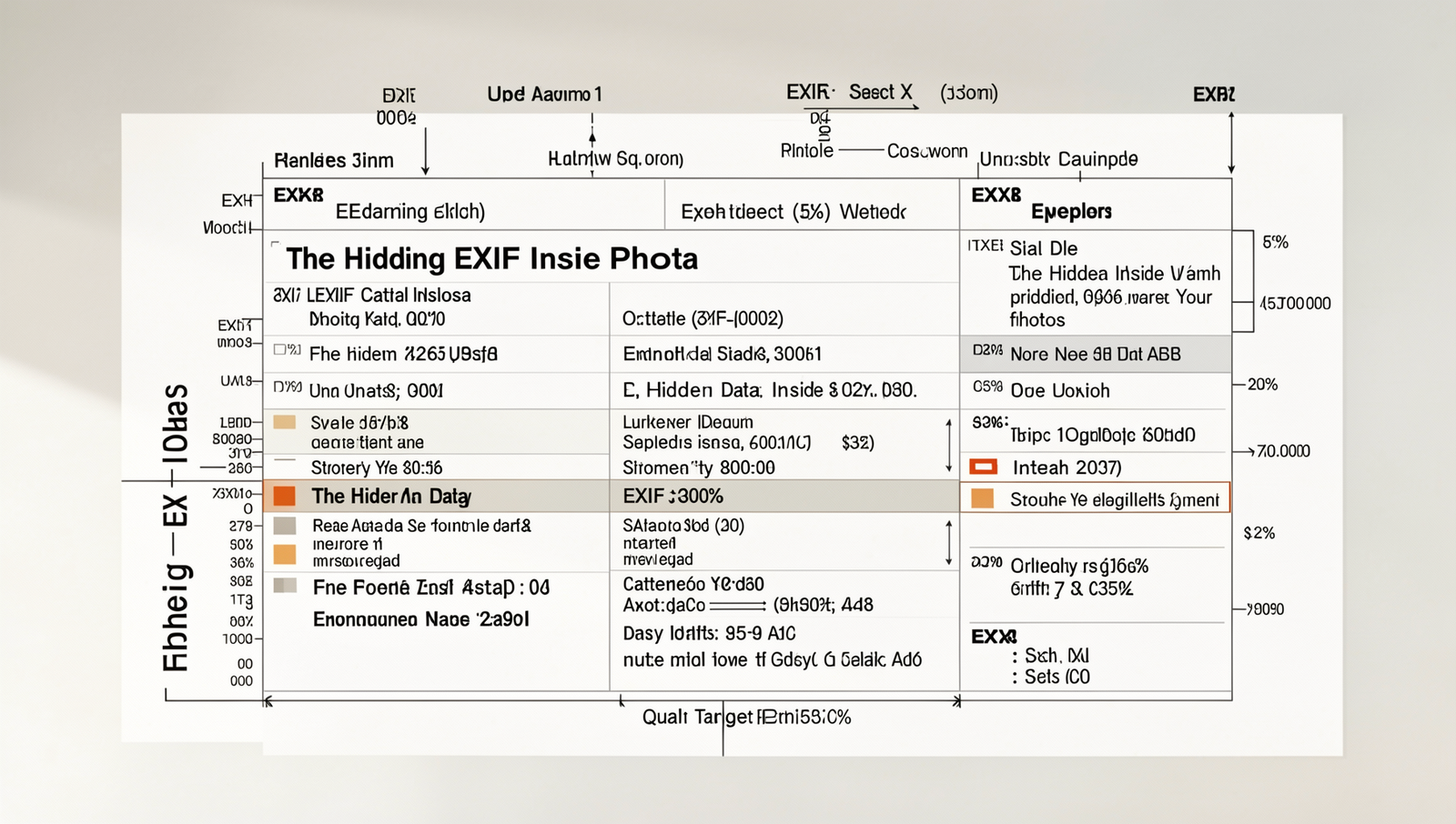Image resolution: width=1456 pixels, height=824 pixels.
Task: Select the ": Sch. IXI" item
Action: 1050,656
